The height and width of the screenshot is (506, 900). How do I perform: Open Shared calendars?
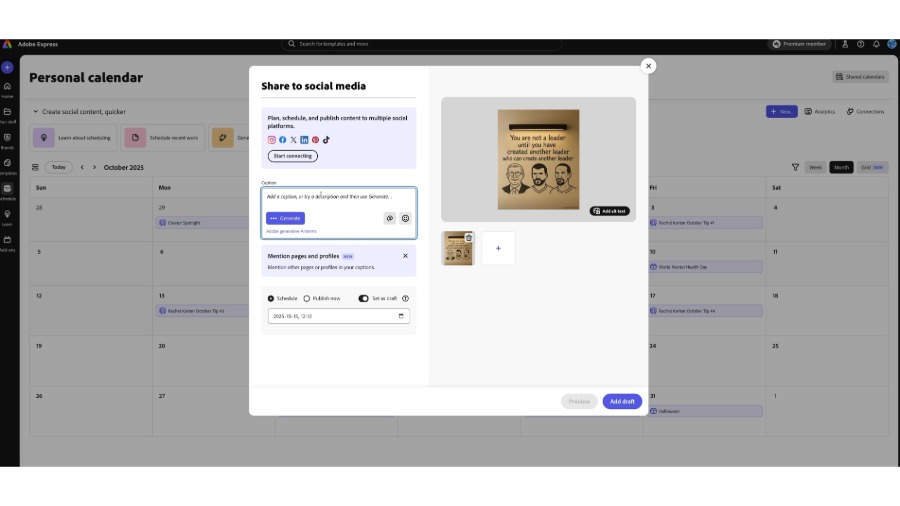tap(860, 77)
